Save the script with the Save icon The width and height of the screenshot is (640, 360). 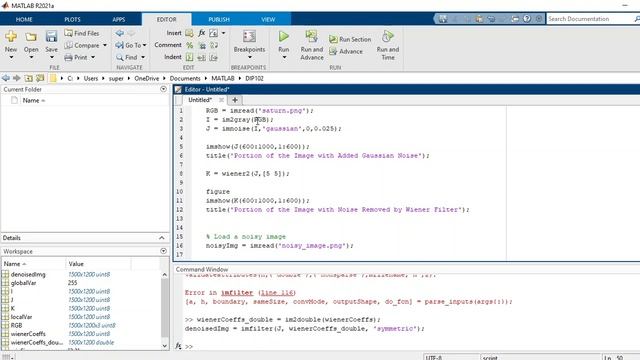tap(51, 37)
